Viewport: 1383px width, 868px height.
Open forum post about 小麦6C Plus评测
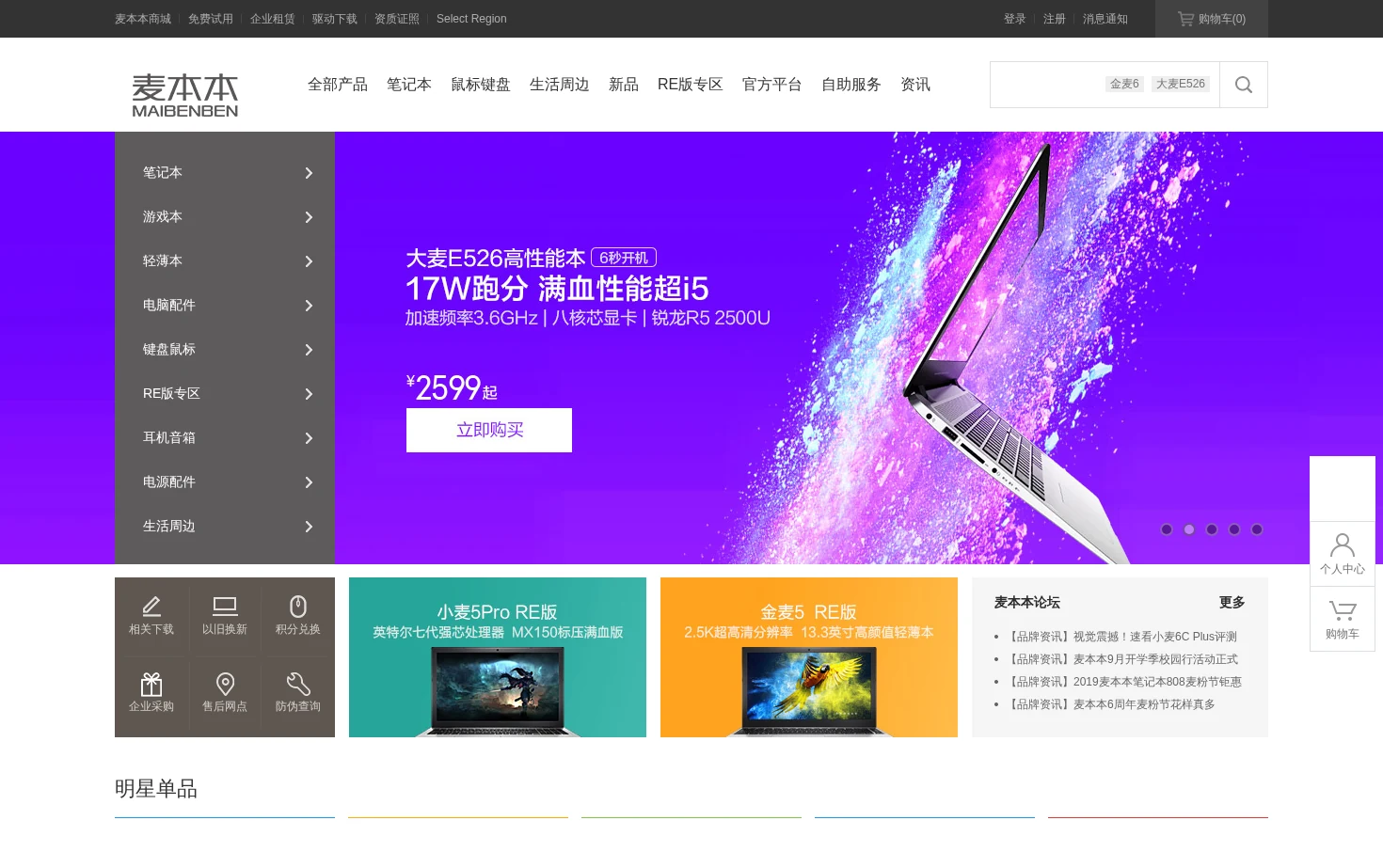(x=1121, y=637)
